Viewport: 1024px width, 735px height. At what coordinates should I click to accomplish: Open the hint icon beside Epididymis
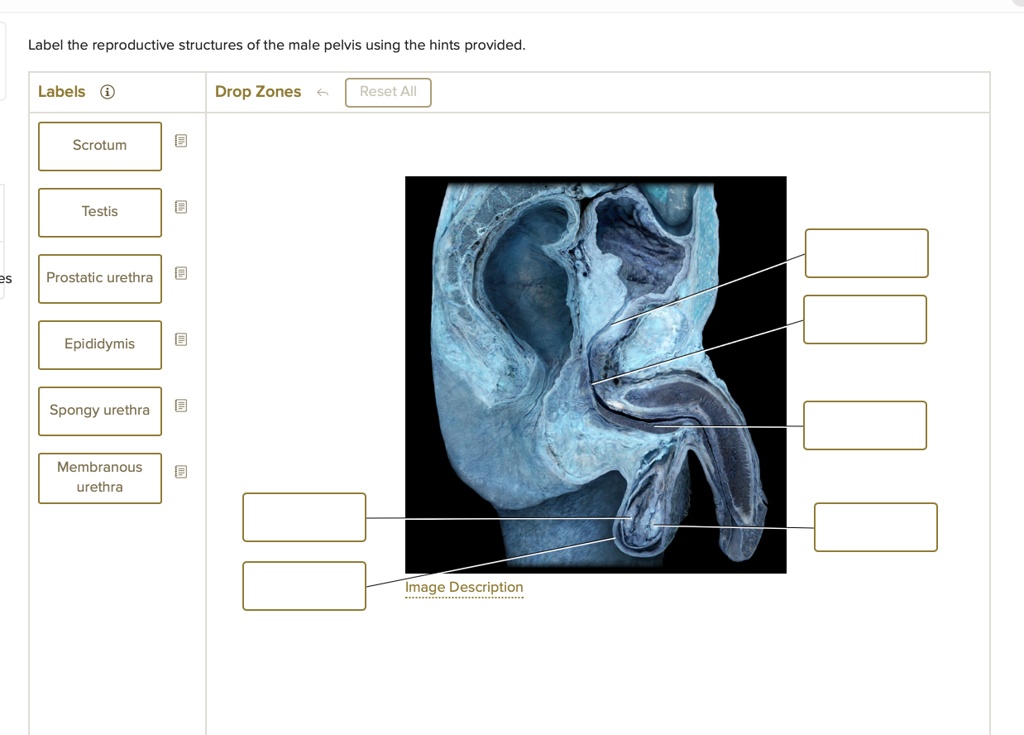click(181, 339)
